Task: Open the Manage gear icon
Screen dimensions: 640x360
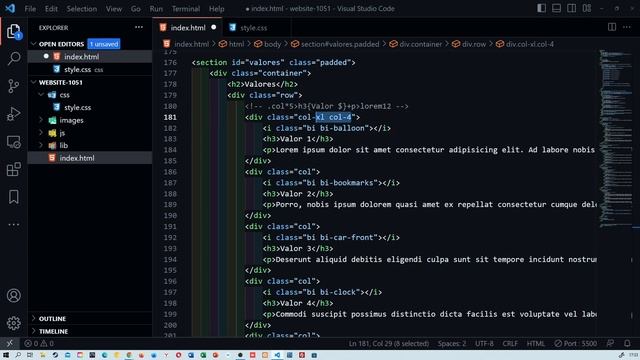Action: click(13, 323)
